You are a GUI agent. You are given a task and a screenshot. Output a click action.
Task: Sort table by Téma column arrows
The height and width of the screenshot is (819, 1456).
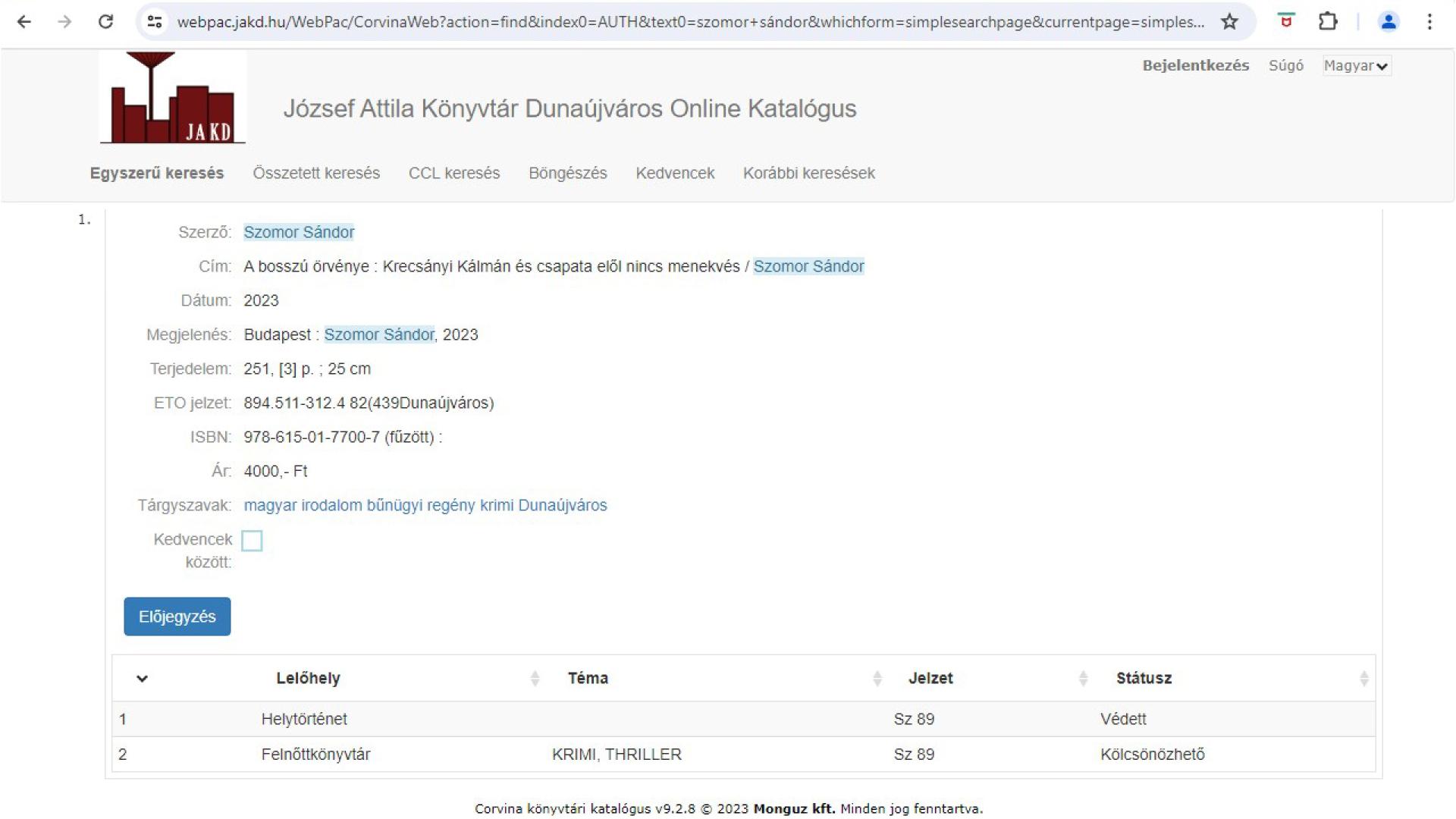point(877,678)
